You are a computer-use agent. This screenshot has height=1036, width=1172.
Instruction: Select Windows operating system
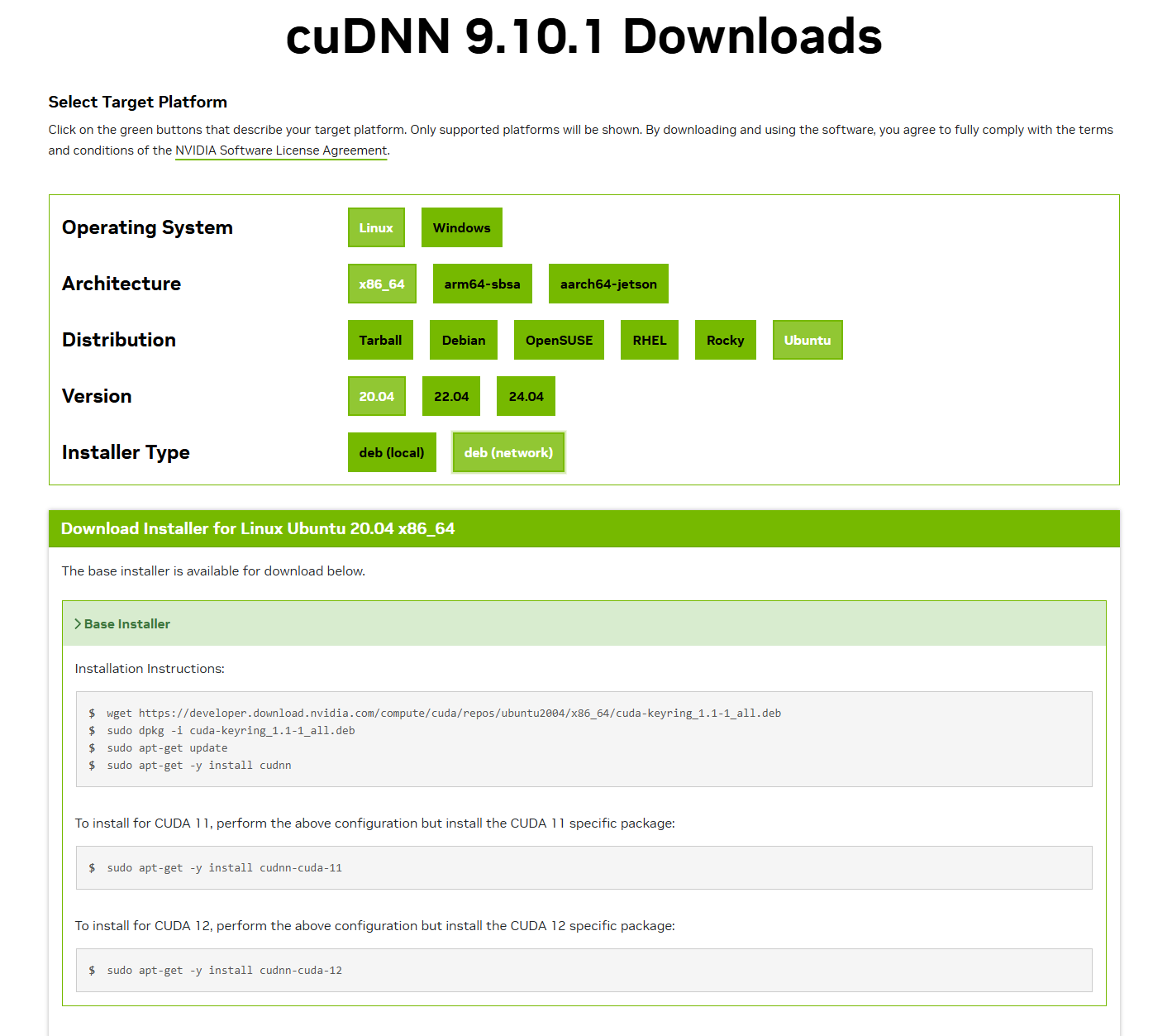(x=461, y=227)
